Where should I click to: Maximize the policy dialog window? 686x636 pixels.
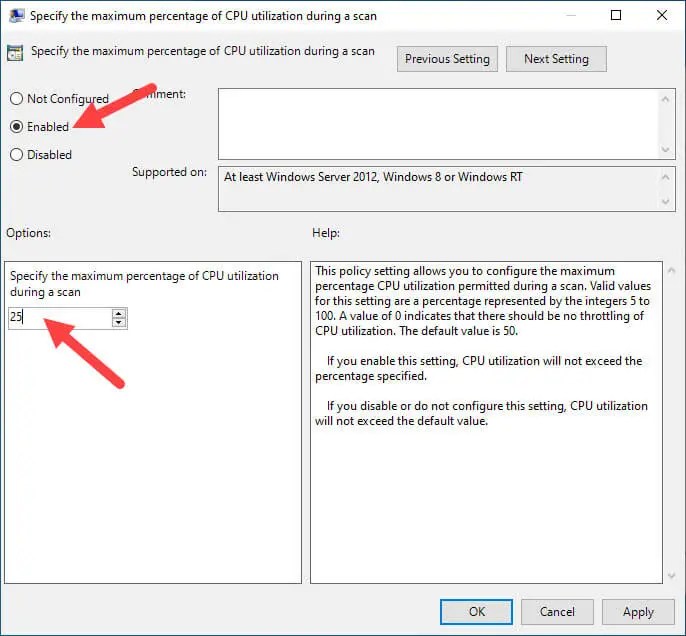[616, 15]
